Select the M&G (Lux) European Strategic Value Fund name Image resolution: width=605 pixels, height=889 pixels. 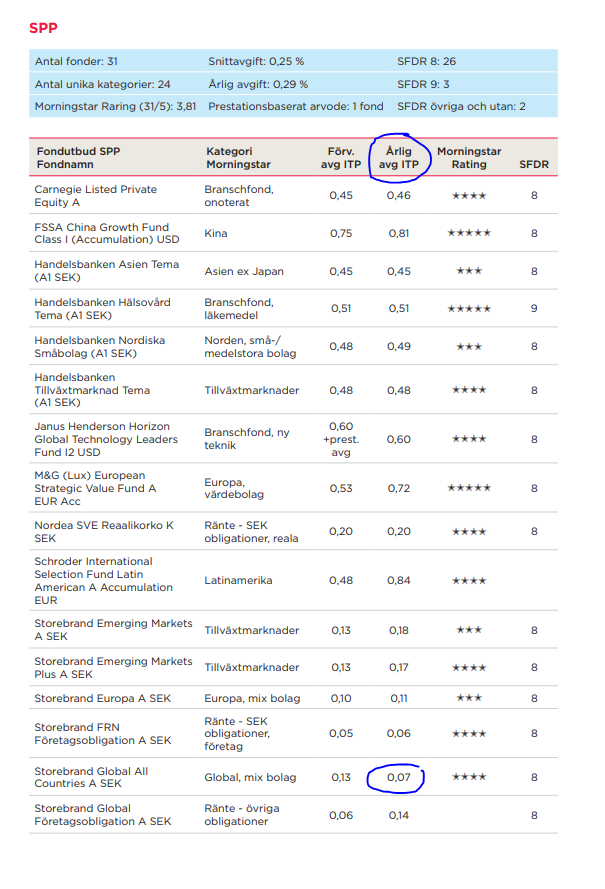(96, 488)
